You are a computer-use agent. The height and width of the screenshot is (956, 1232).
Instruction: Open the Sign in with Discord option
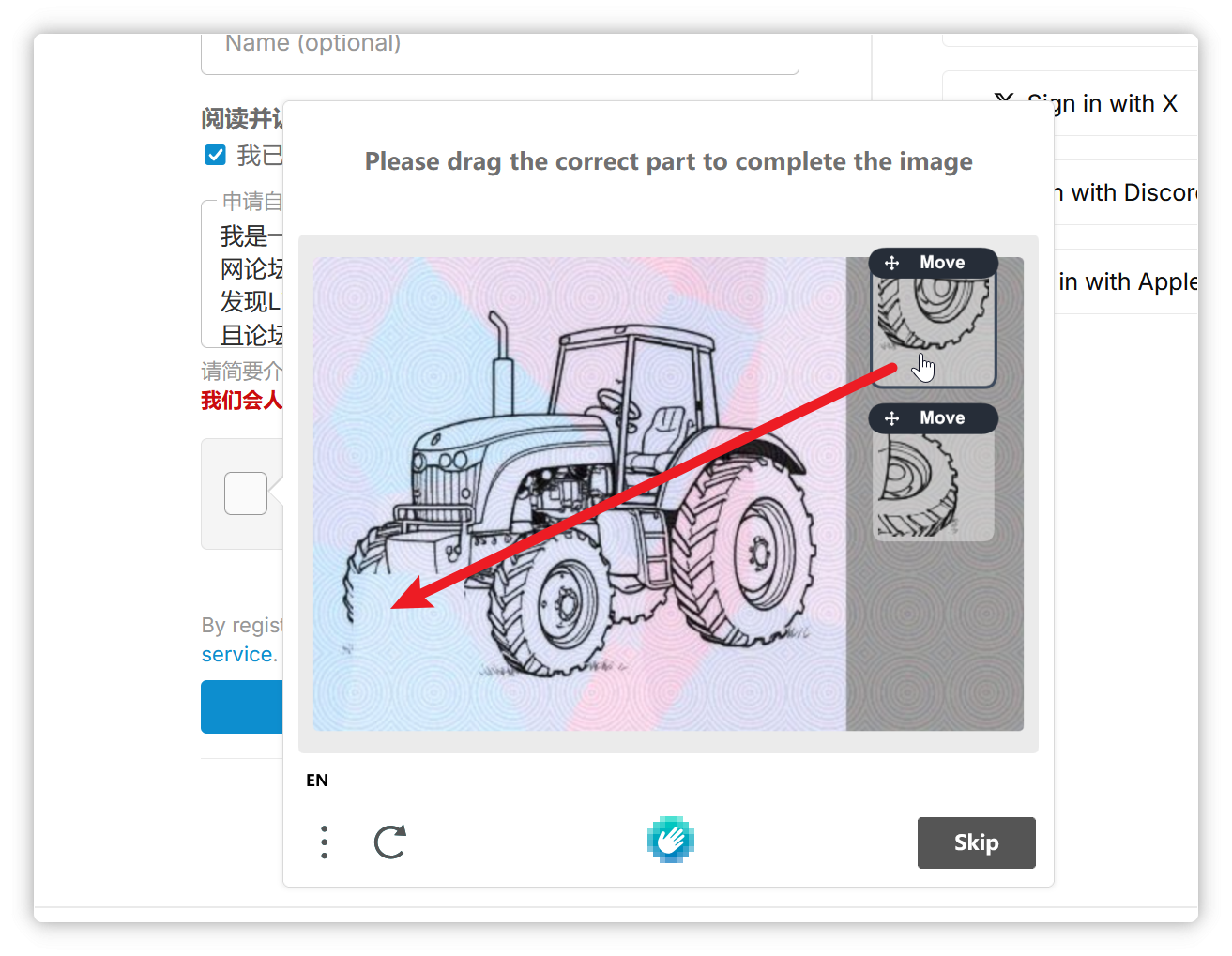pos(1126,192)
